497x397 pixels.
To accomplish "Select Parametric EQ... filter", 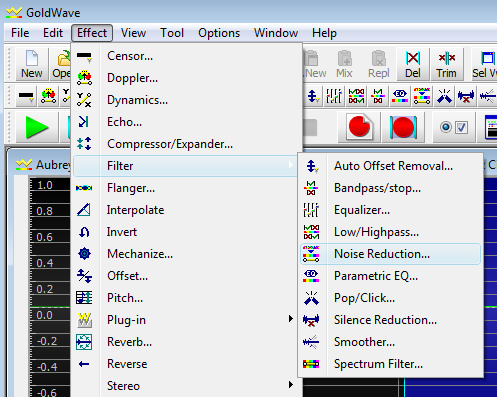I will [x=391, y=276].
